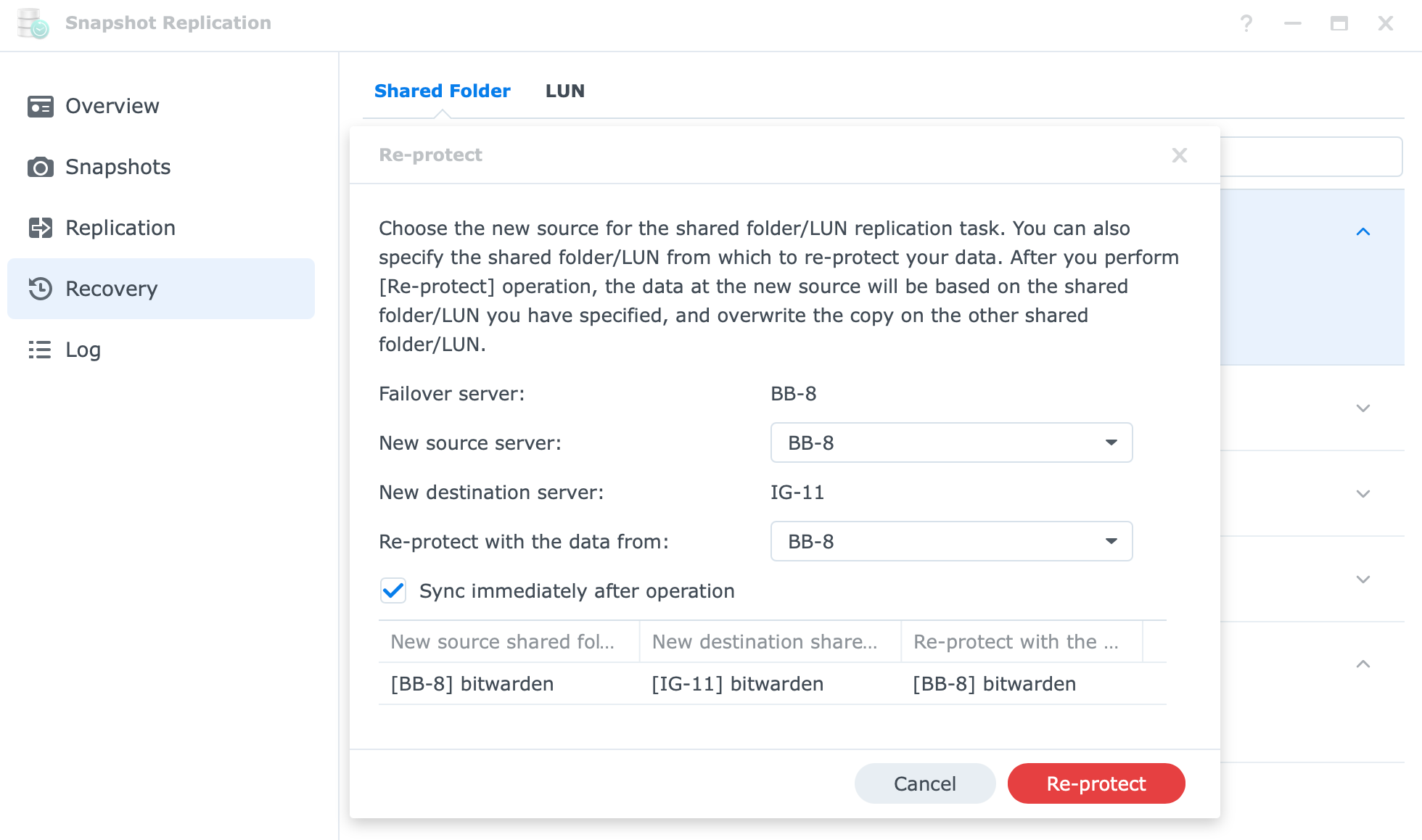Switch to the LUN tab
The width and height of the screenshot is (1422, 840).
click(x=565, y=91)
